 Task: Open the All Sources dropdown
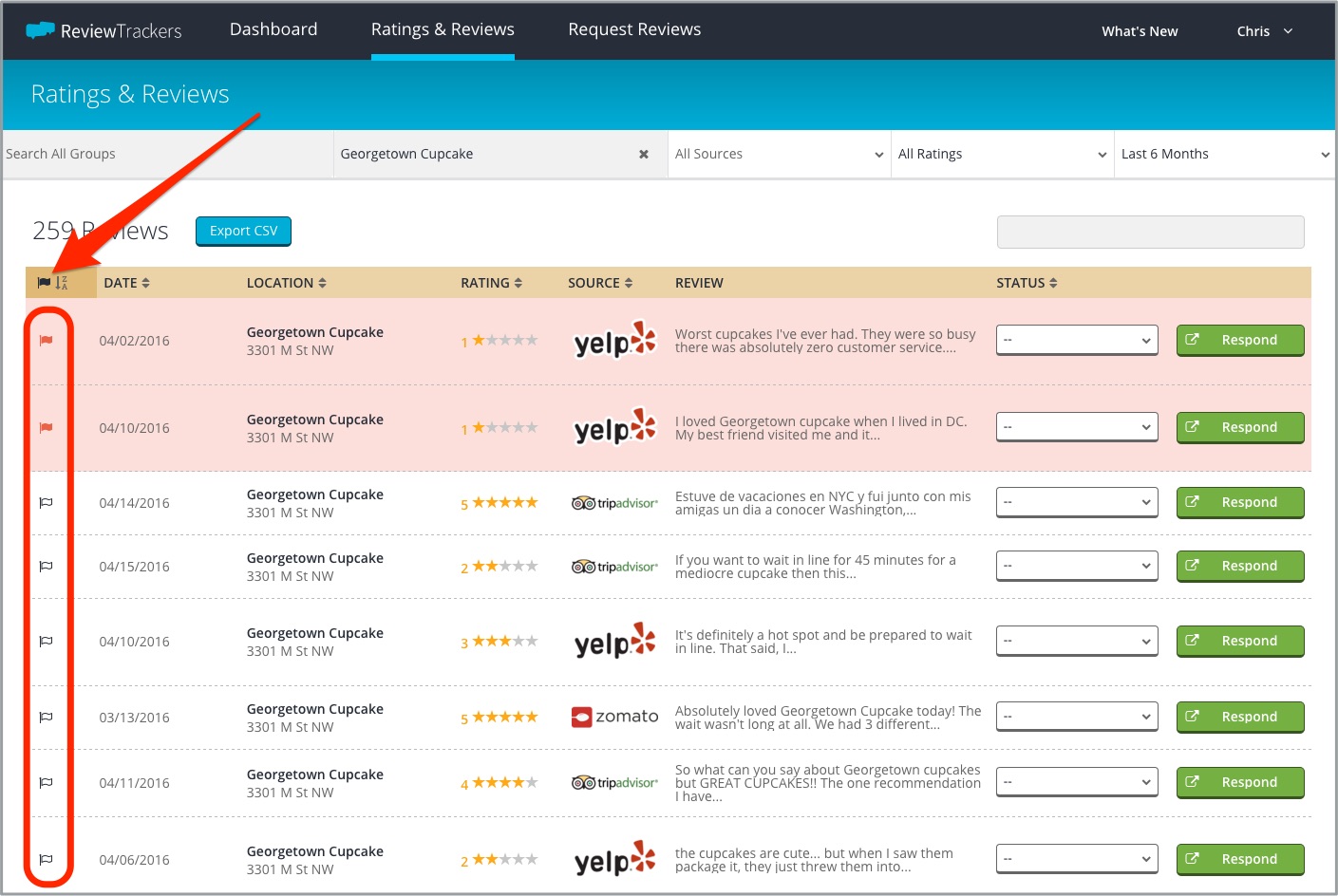click(x=779, y=154)
